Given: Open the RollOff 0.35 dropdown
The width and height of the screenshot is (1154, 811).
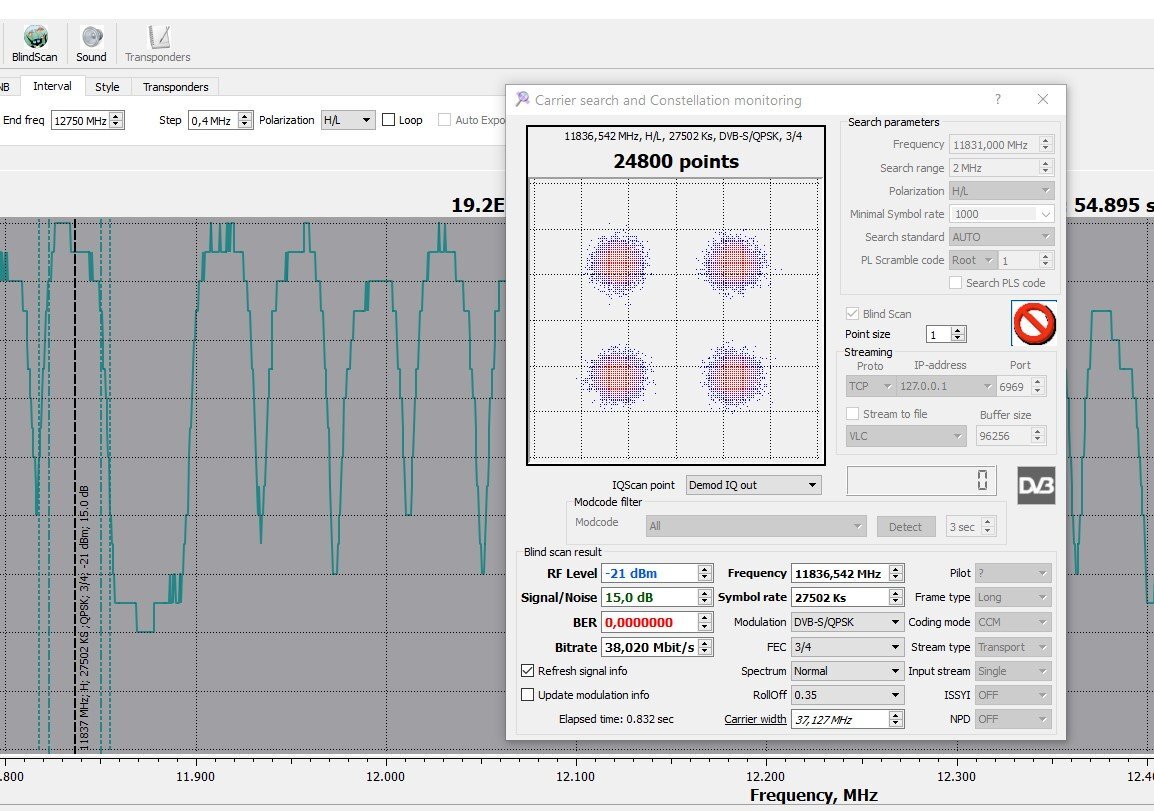Looking at the screenshot, I should pyautogui.click(x=847, y=695).
